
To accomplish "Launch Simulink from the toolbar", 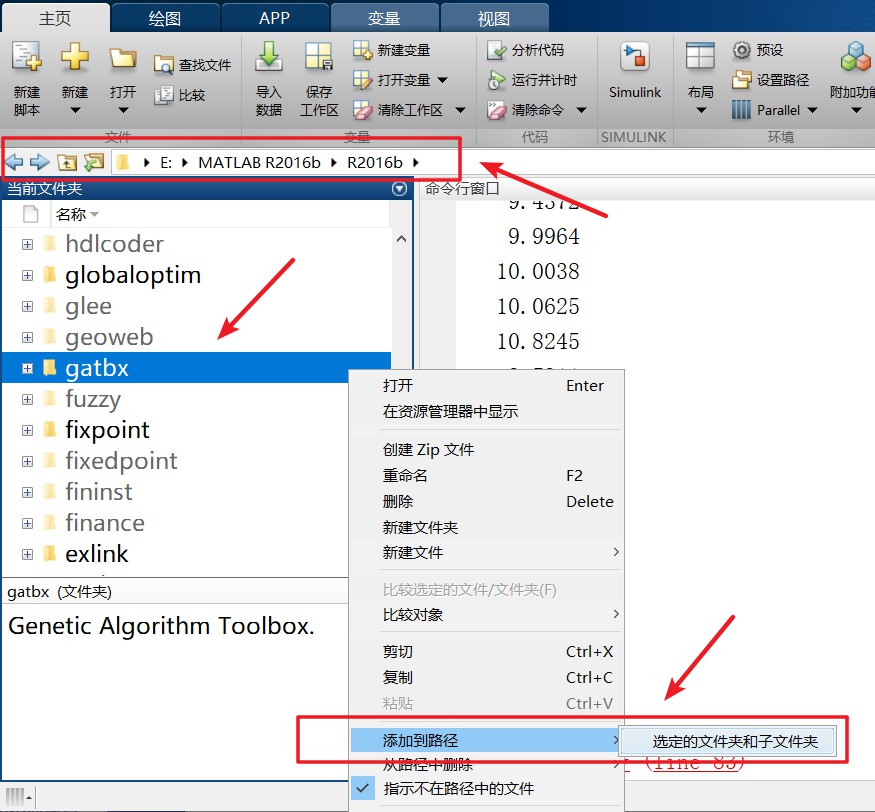I will [634, 71].
